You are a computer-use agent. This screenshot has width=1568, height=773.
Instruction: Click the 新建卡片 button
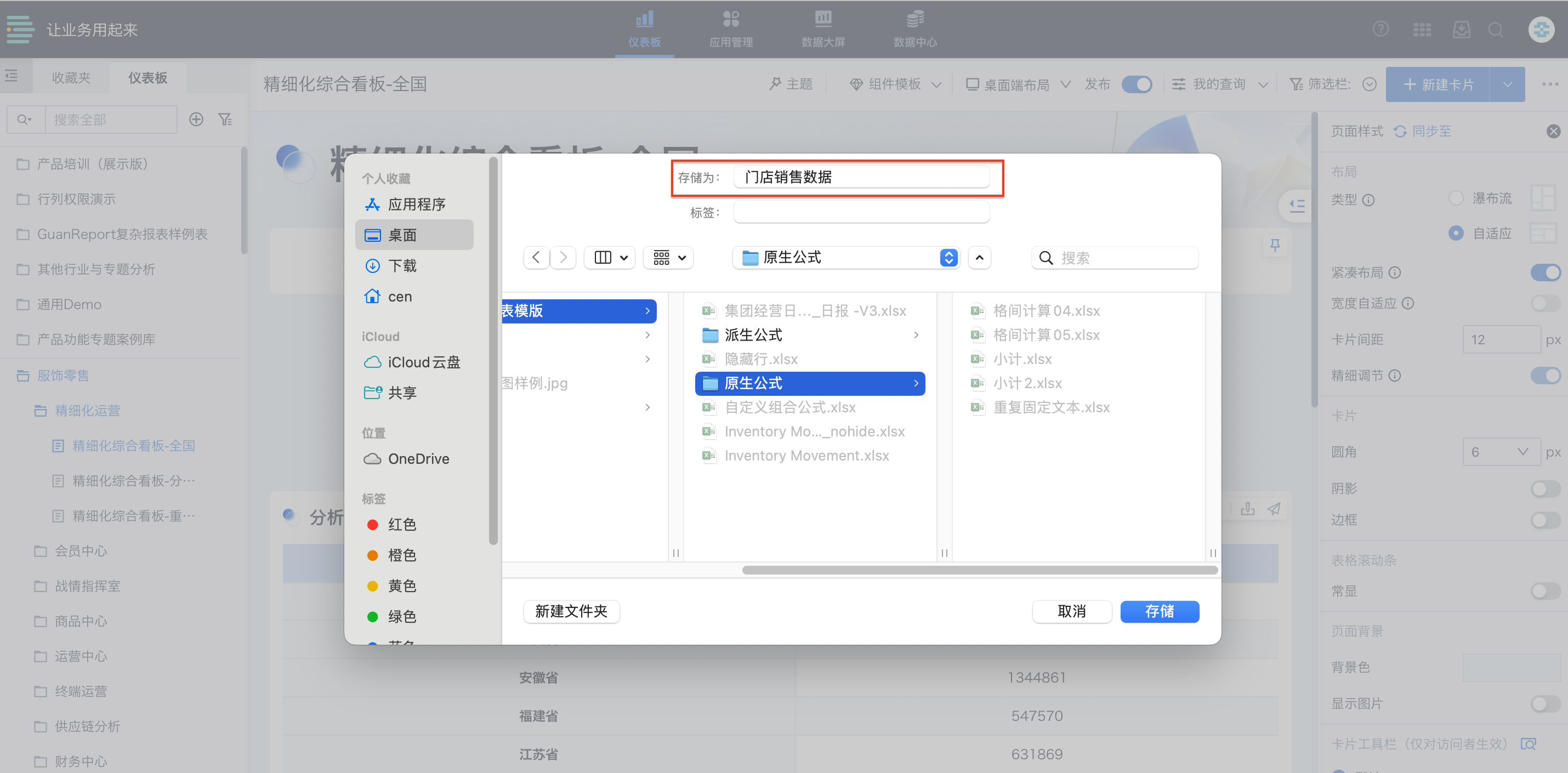coord(1438,84)
